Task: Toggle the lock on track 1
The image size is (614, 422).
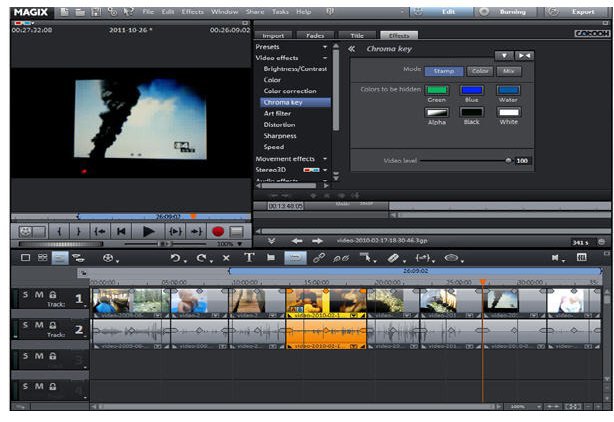Action: pyautogui.click(x=51, y=296)
